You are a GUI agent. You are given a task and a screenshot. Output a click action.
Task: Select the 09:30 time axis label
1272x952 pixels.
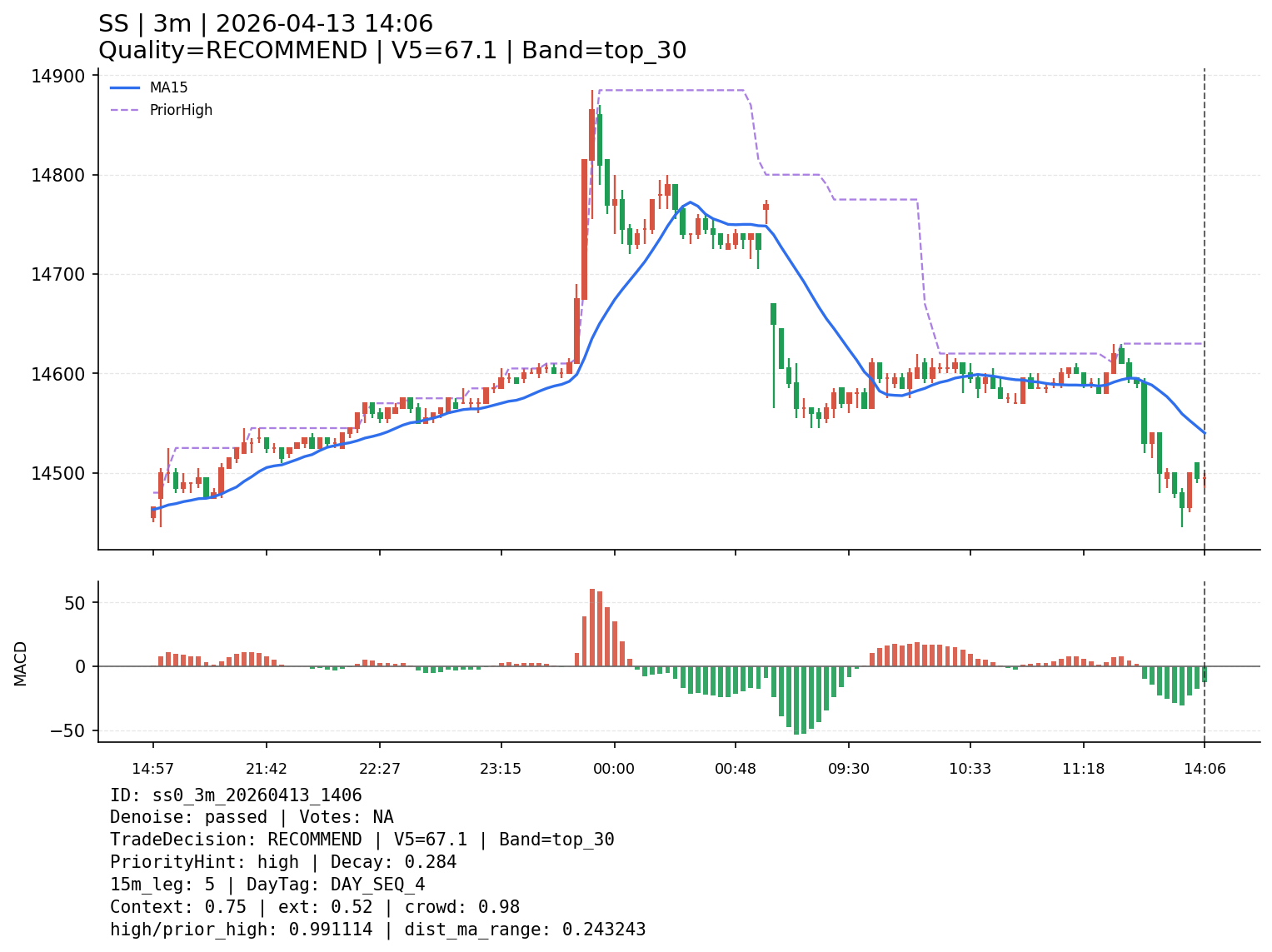[849, 769]
